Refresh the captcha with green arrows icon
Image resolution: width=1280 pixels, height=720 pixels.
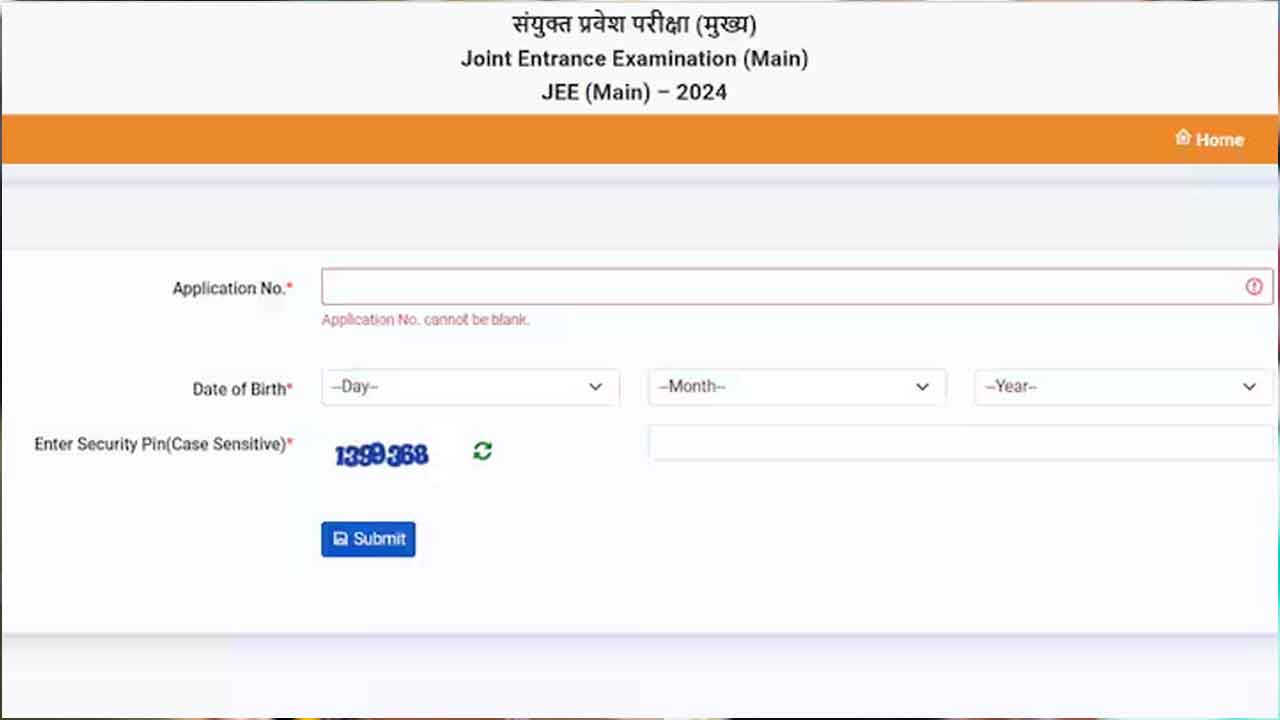click(483, 451)
